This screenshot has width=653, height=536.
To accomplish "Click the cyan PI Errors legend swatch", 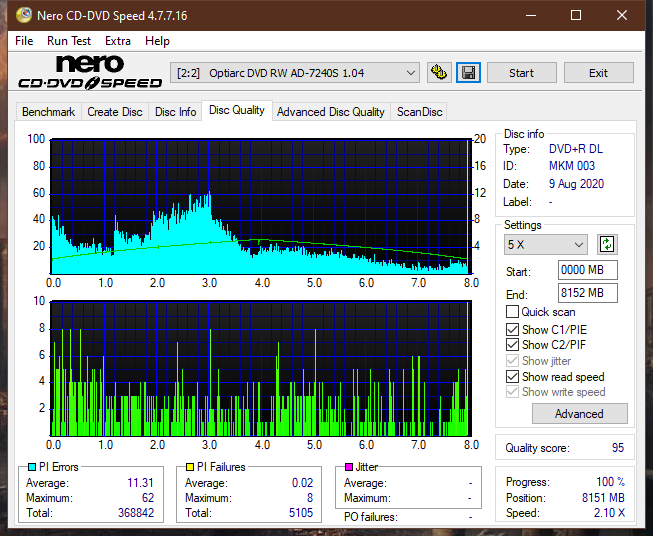I will tap(32, 467).
